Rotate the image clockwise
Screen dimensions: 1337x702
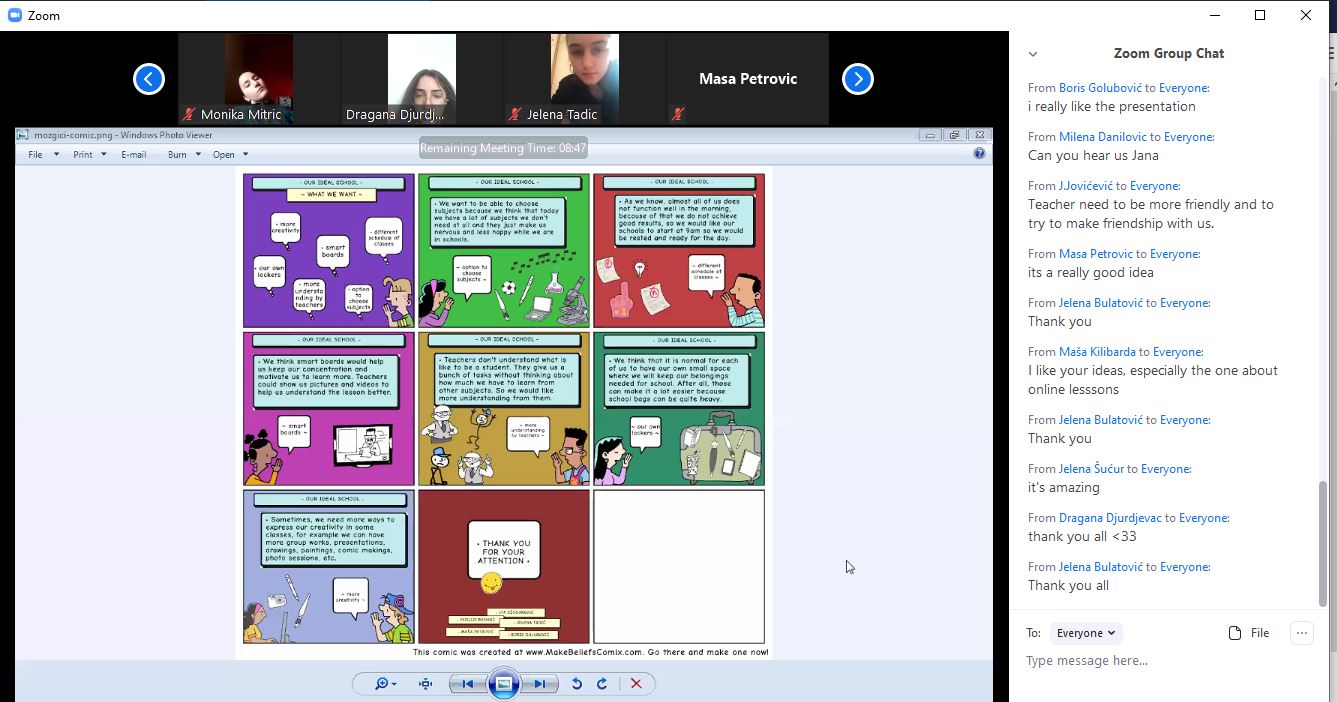602,684
